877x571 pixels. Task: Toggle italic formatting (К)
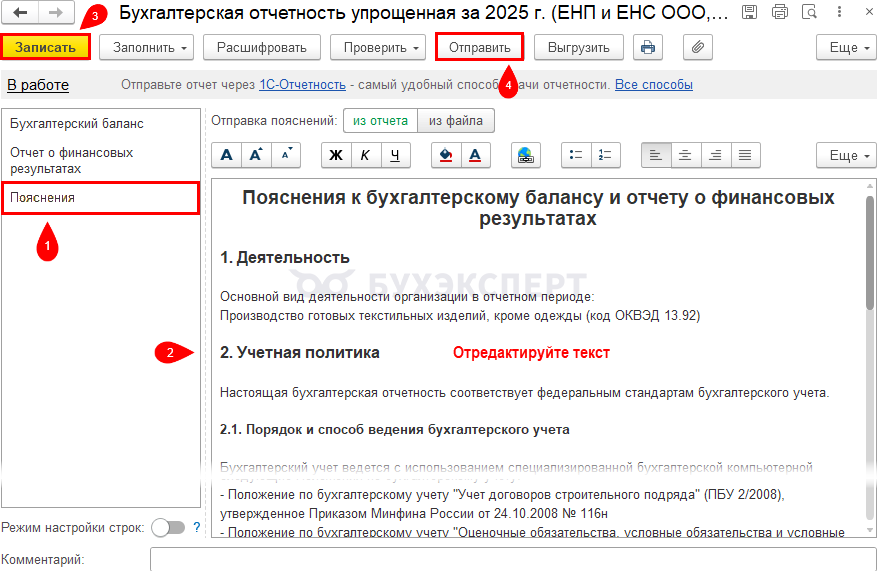point(366,155)
